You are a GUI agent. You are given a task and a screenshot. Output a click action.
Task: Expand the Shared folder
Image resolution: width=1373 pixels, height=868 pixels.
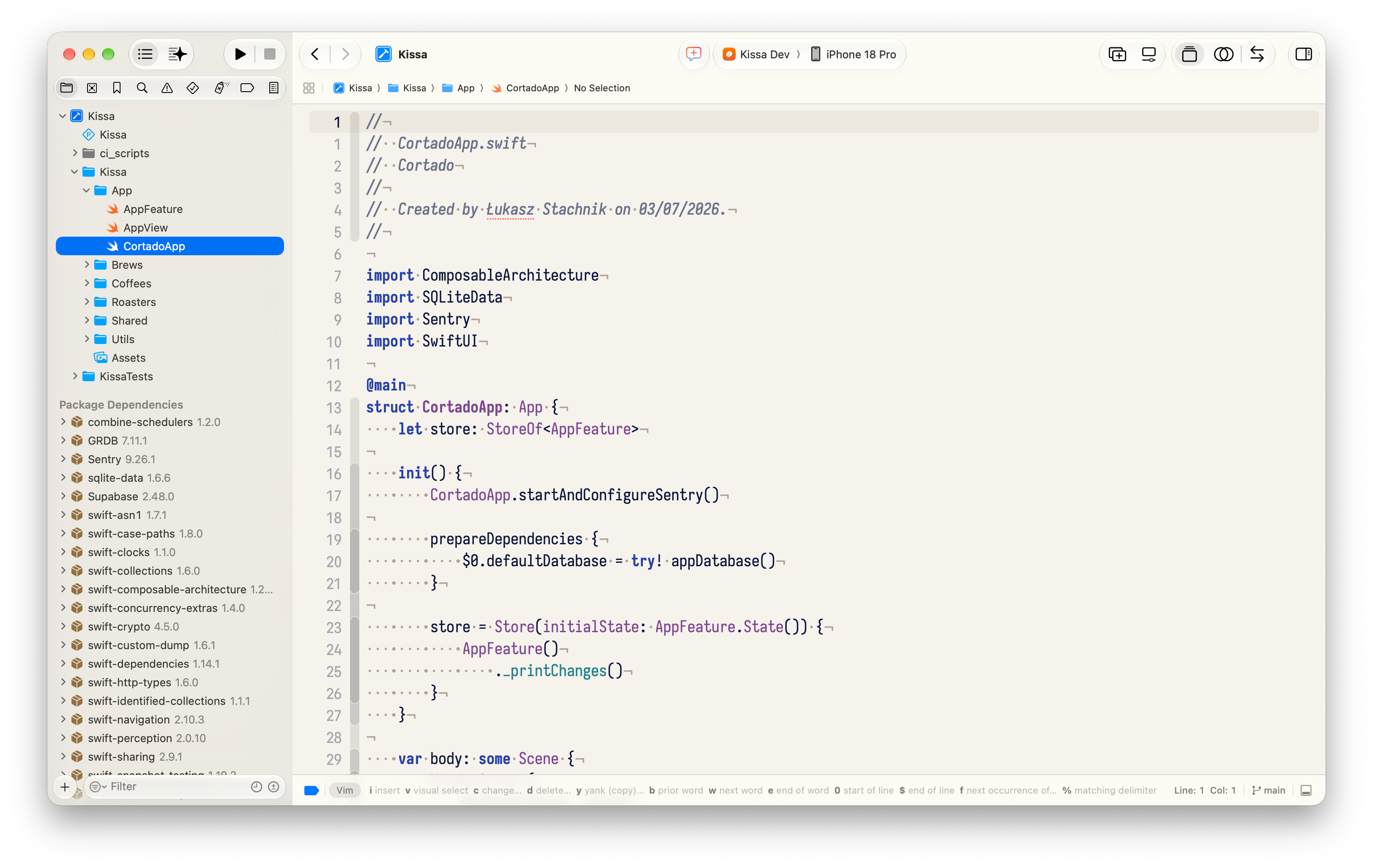tap(87, 320)
